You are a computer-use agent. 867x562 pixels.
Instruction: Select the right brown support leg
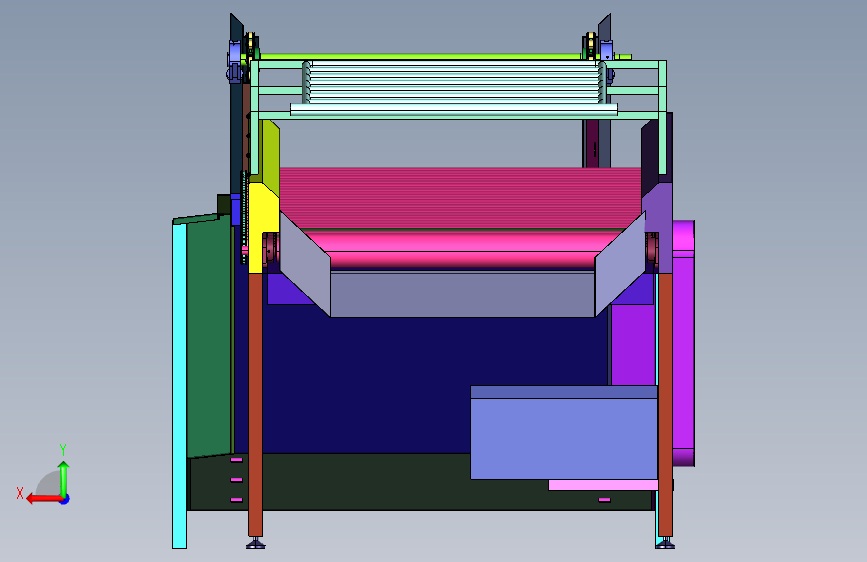pos(665,404)
